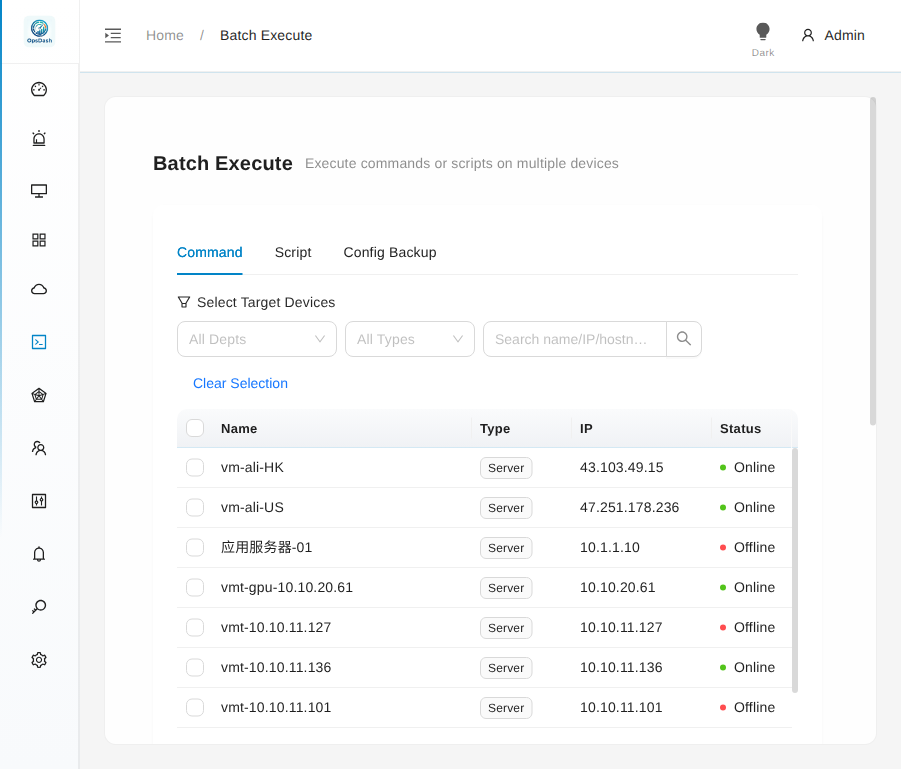Open the alarm siren sidebar icon
The image size is (901, 769).
point(39,139)
